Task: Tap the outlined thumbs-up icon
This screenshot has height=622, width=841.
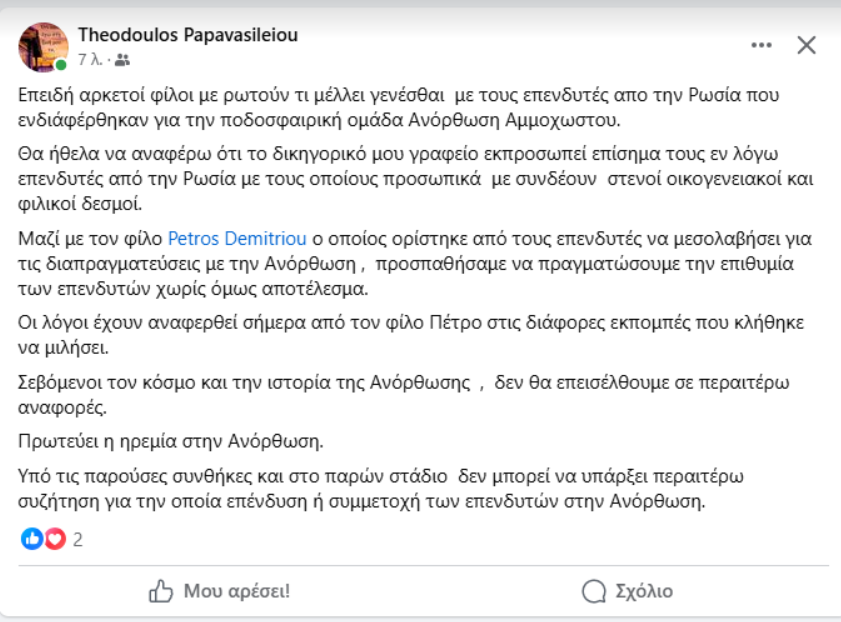Action: pyautogui.click(x=160, y=591)
